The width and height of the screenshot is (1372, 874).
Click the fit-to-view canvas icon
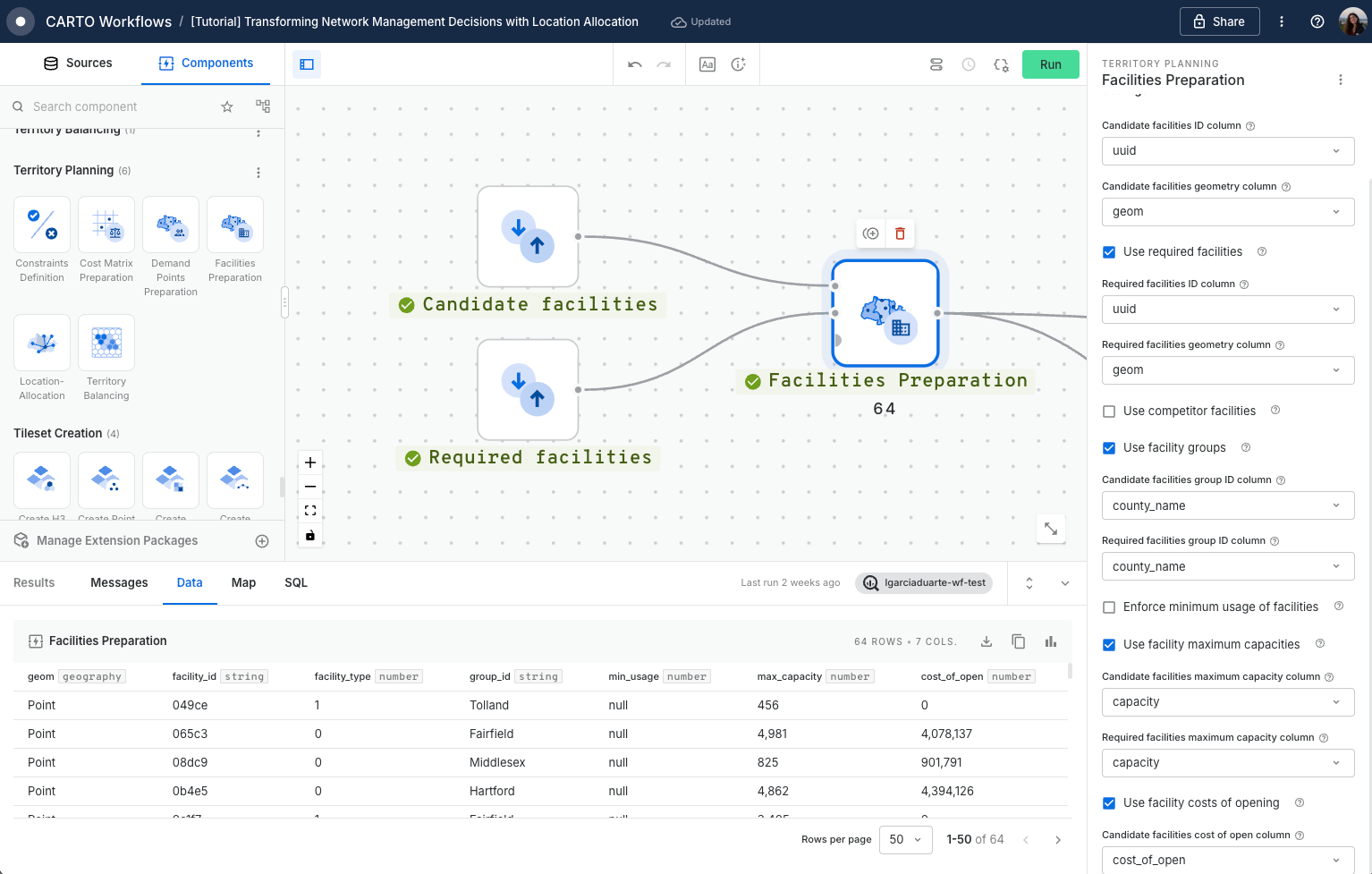(310, 511)
